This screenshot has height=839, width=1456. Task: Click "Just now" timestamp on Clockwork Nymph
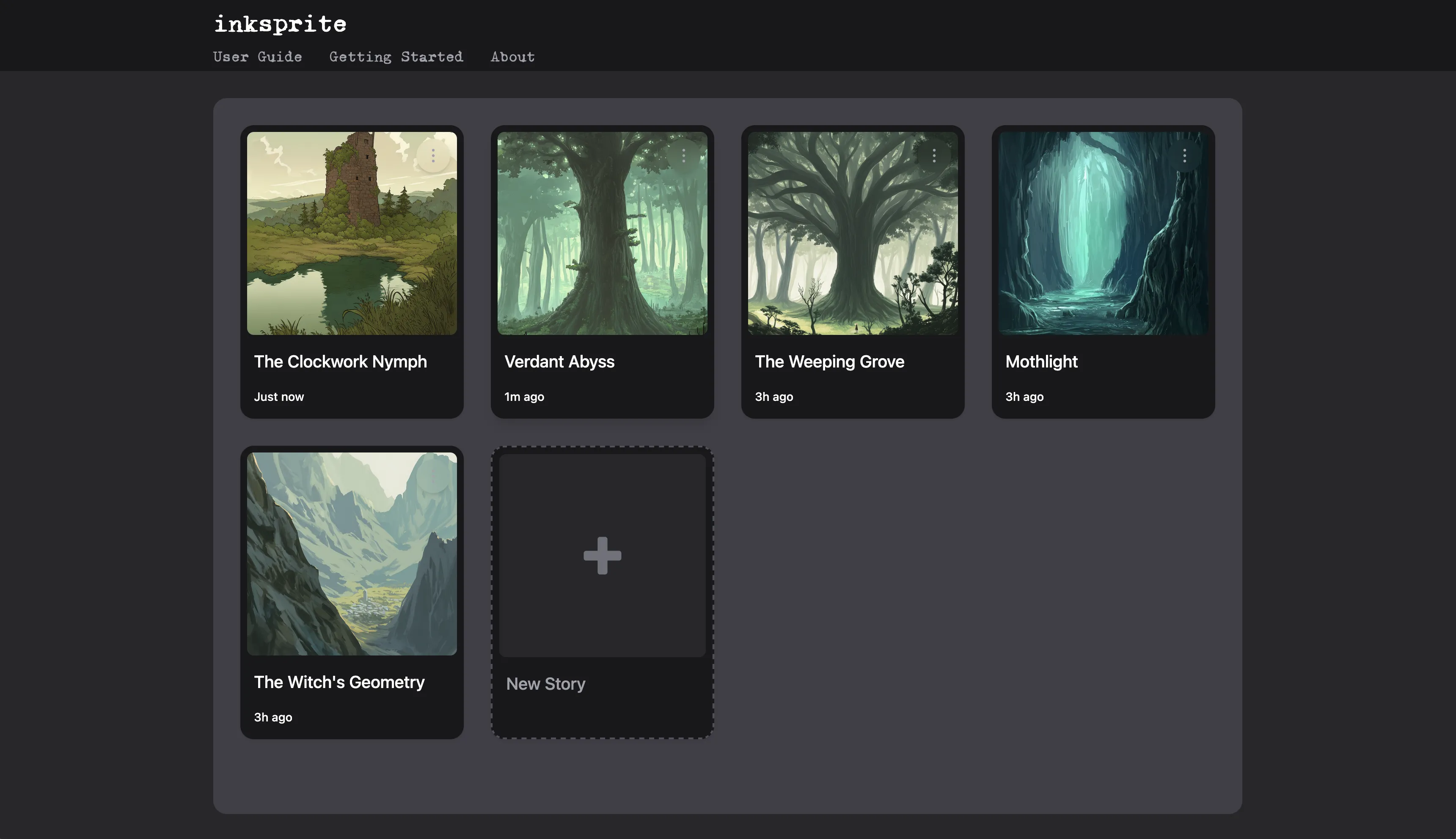279,397
